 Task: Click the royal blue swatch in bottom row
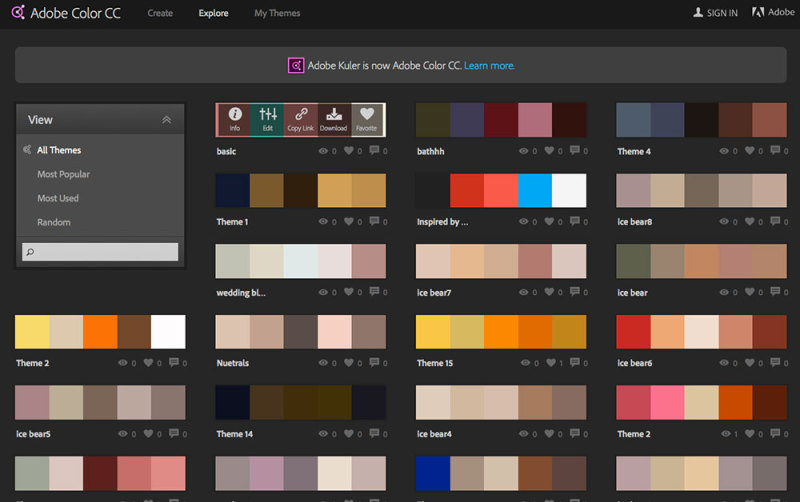tap(433, 473)
